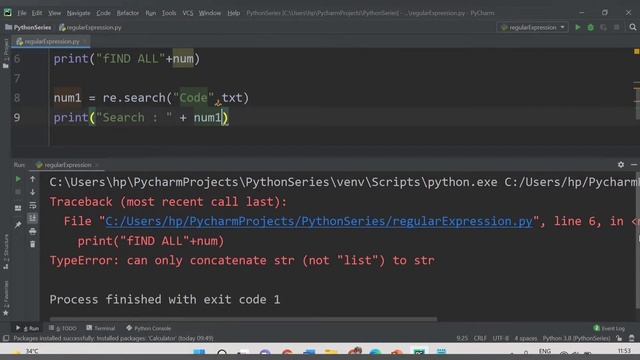
Task: Click Run with Coverage icon in toolbar
Action: tap(603, 27)
